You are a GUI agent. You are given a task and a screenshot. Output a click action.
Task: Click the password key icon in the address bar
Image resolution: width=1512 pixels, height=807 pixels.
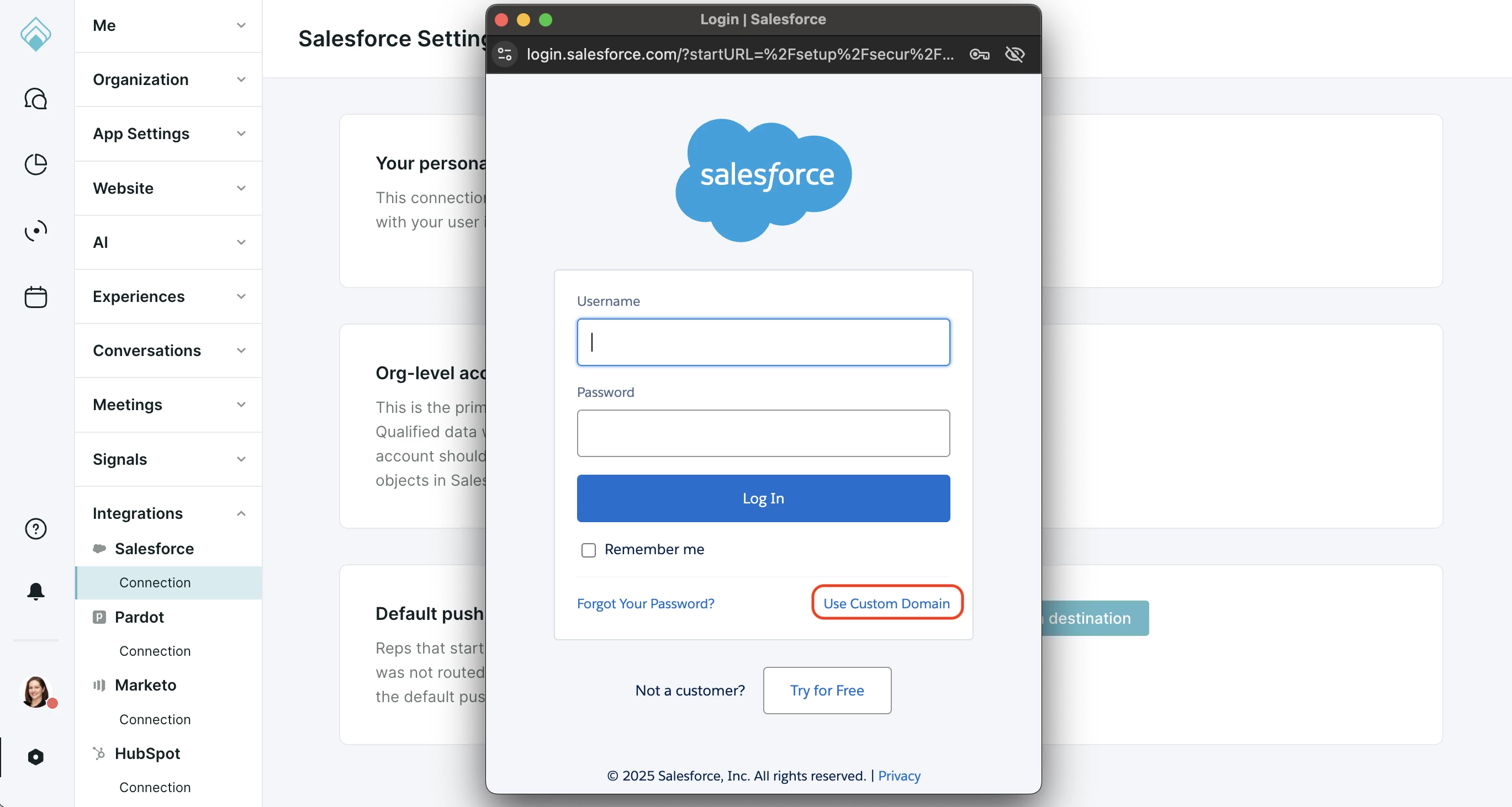pos(979,55)
